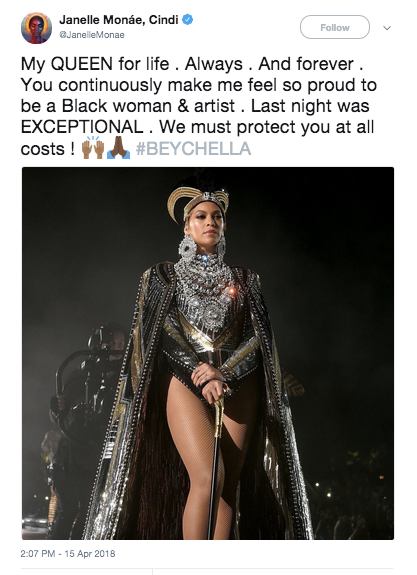This screenshot has width=417, height=575.
Task: Click the word "EXCEPTIONAL" in the tweet
Action: coord(82,127)
